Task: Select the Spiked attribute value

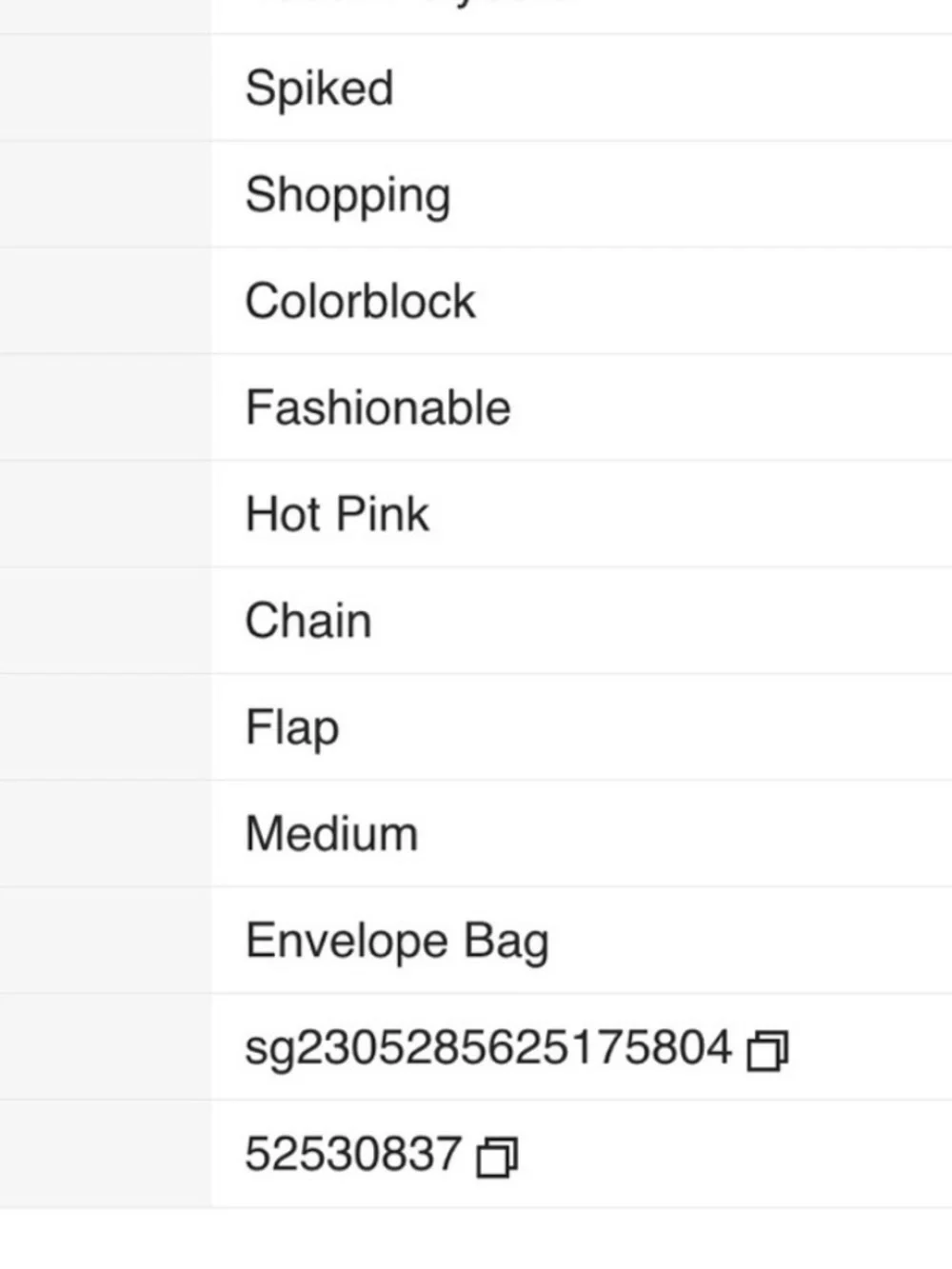Action: [319, 89]
